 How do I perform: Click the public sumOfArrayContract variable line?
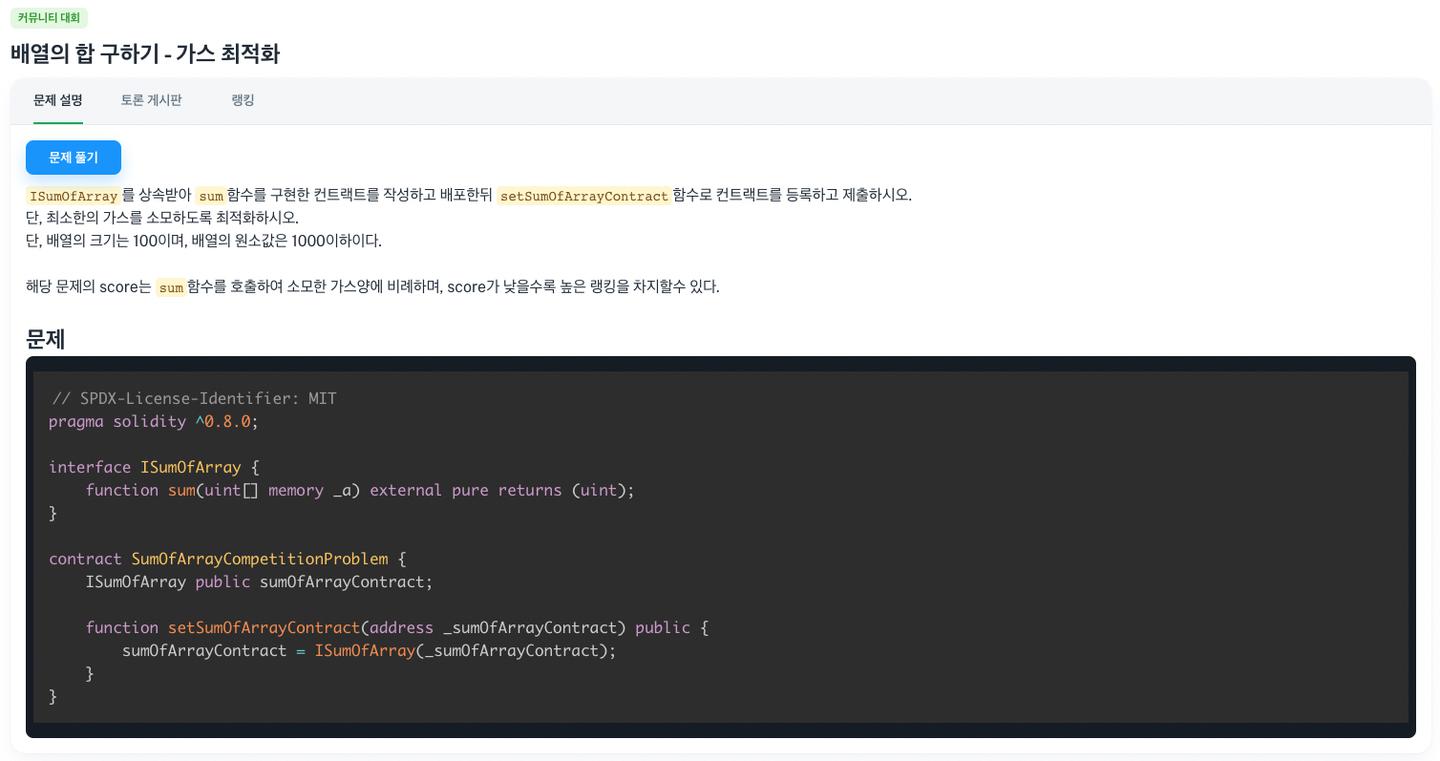[258, 582]
